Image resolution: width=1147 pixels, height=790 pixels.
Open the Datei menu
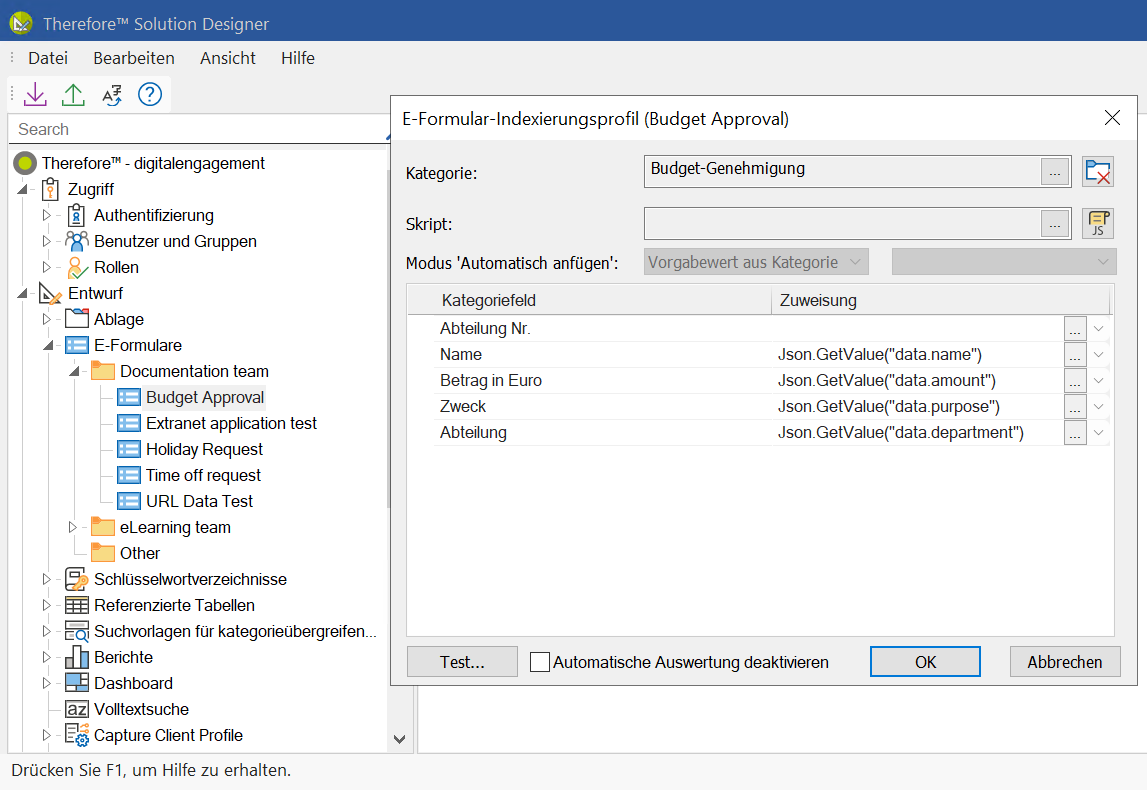click(x=48, y=59)
